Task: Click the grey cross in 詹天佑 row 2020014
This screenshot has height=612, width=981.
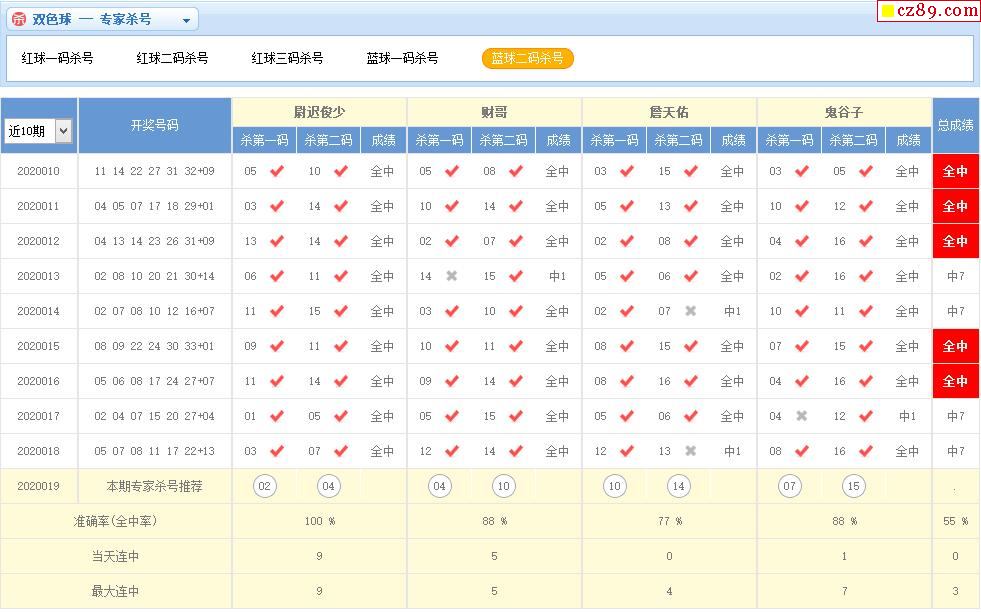Action: pos(690,311)
